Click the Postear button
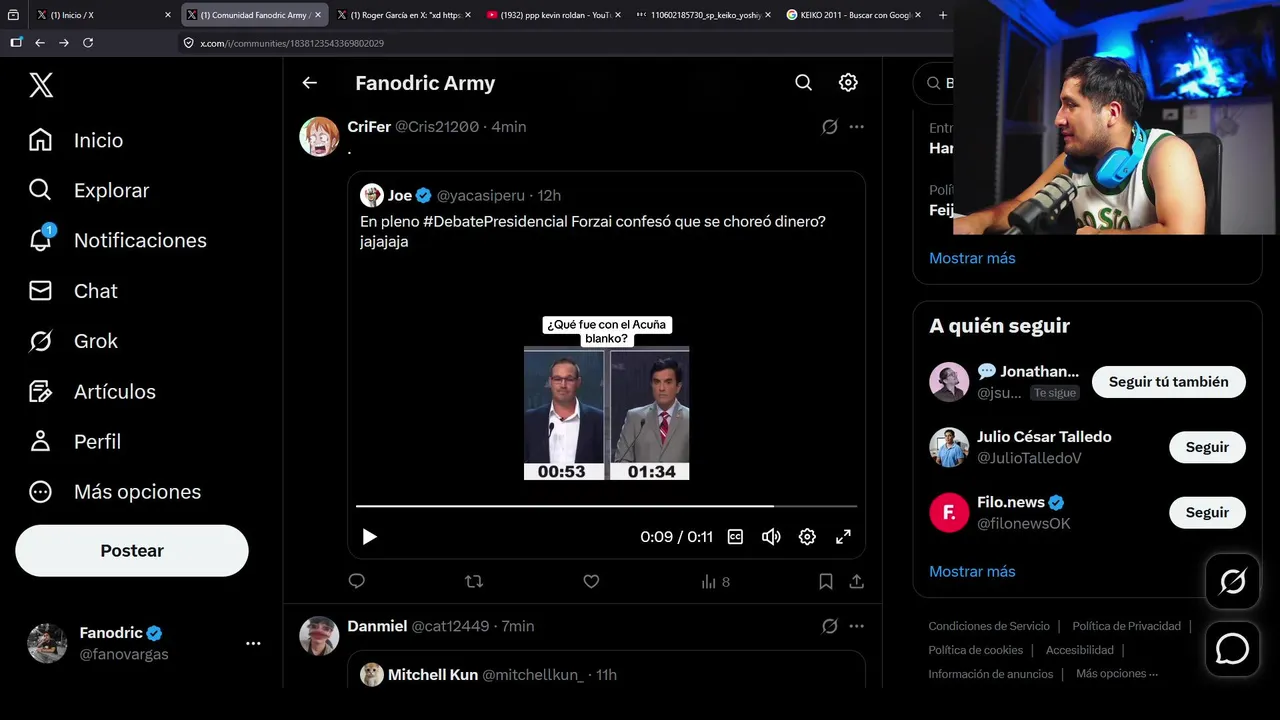The height and width of the screenshot is (720, 1280). click(132, 550)
